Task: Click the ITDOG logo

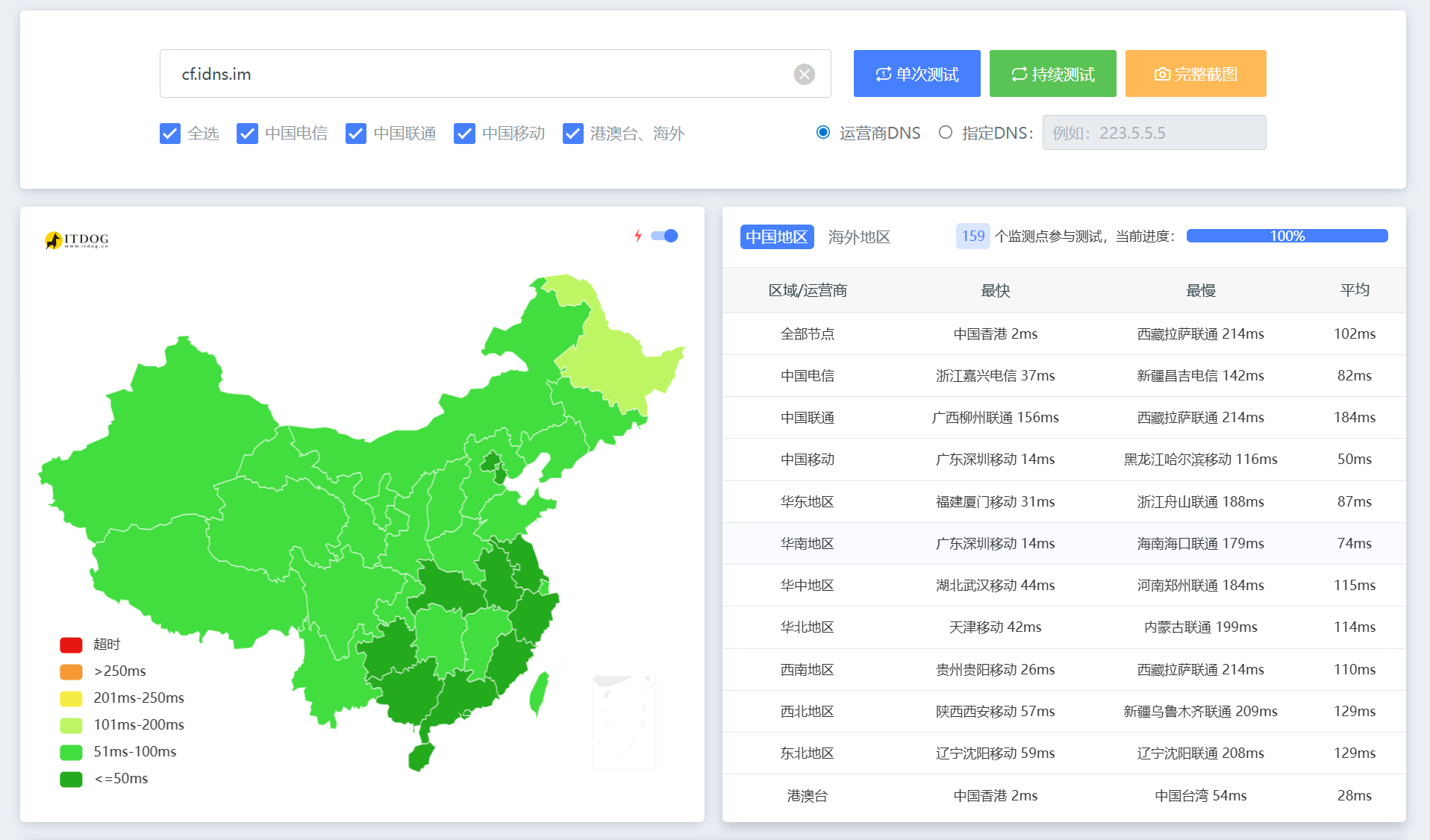Action: pyautogui.click(x=77, y=239)
